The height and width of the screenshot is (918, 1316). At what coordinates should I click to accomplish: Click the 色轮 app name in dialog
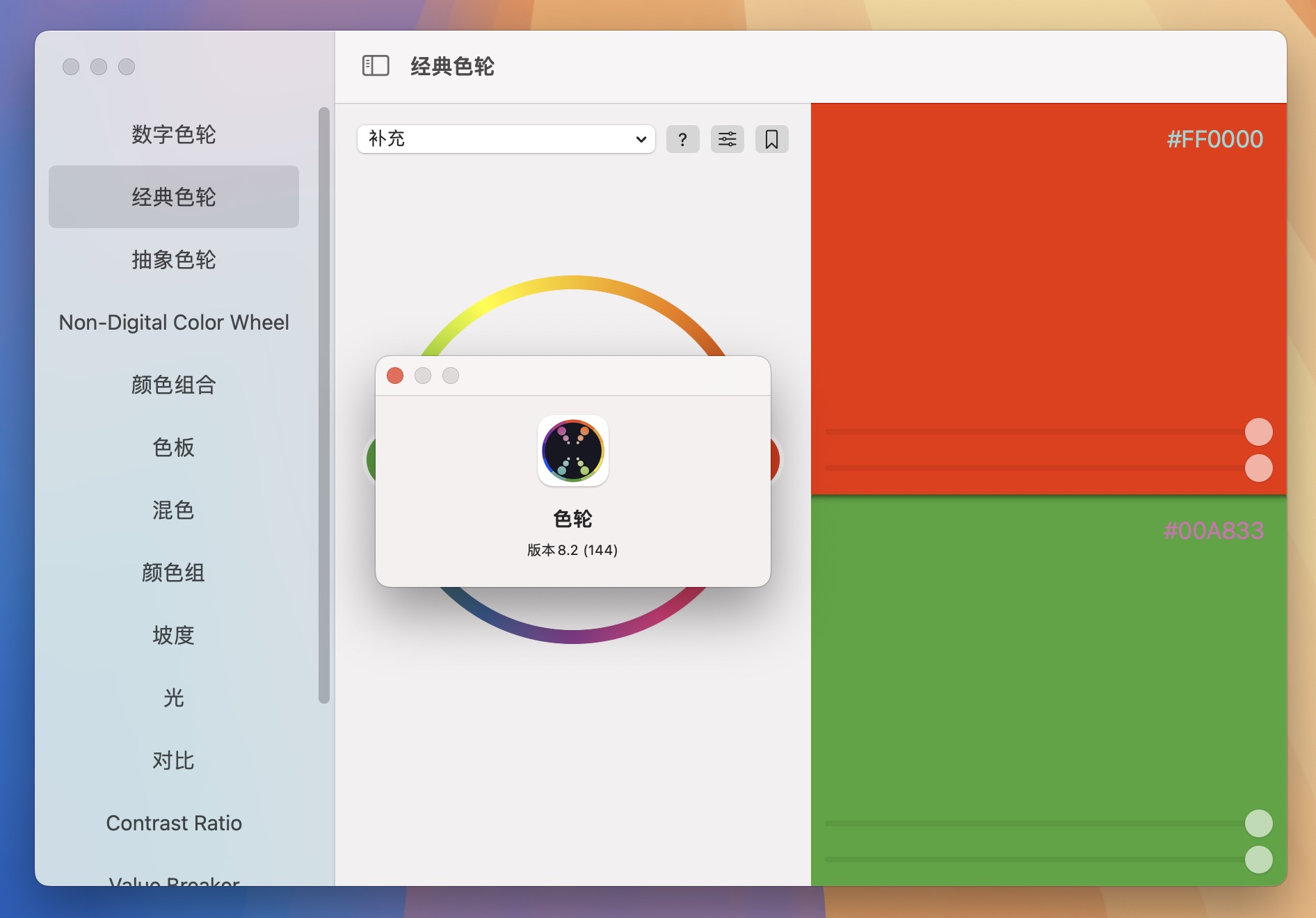click(572, 519)
